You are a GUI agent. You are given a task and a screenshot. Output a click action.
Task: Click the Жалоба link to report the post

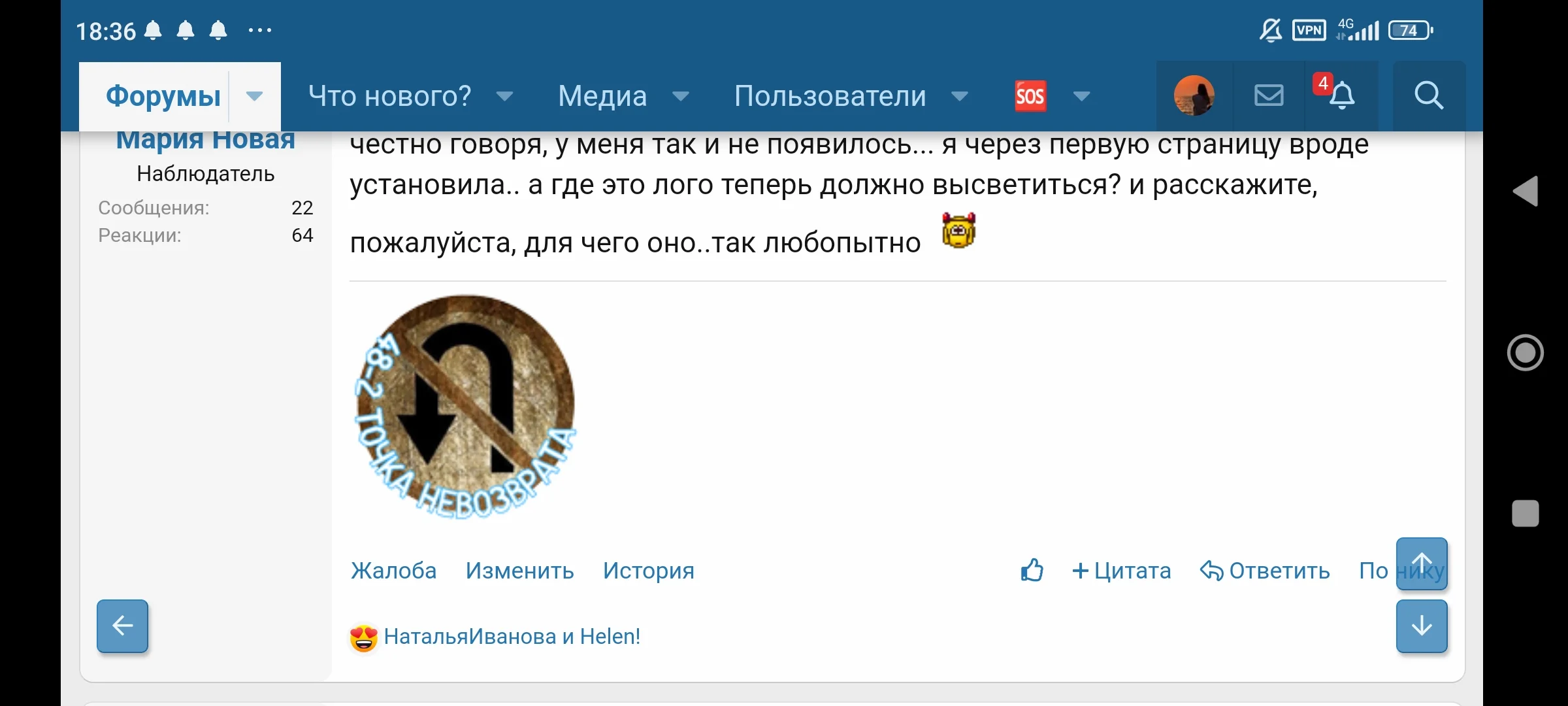pos(393,570)
